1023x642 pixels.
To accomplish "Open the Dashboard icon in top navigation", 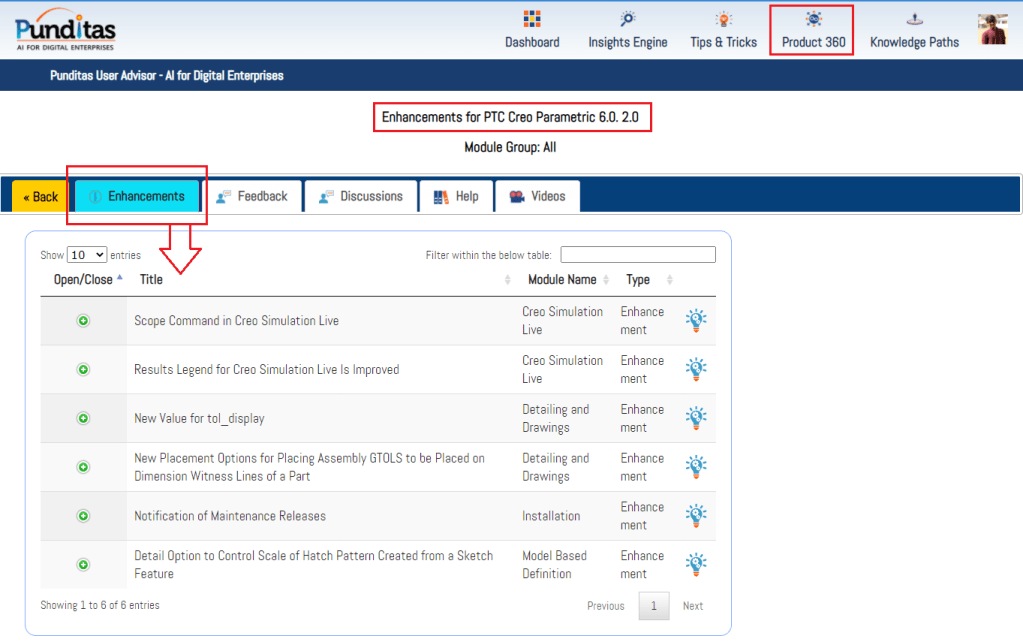I will pyautogui.click(x=532, y=19).
